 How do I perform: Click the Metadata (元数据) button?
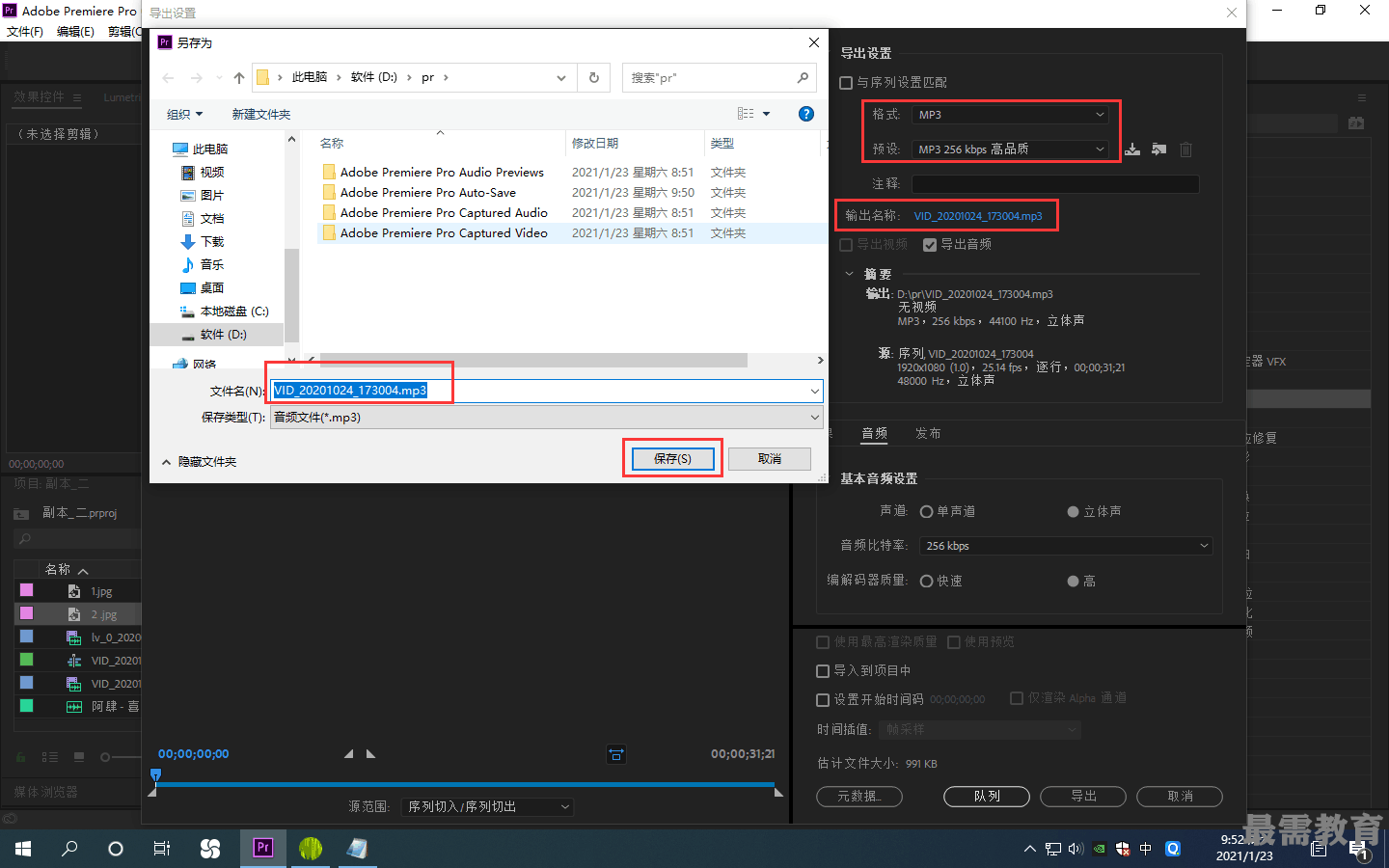point(859,797)
